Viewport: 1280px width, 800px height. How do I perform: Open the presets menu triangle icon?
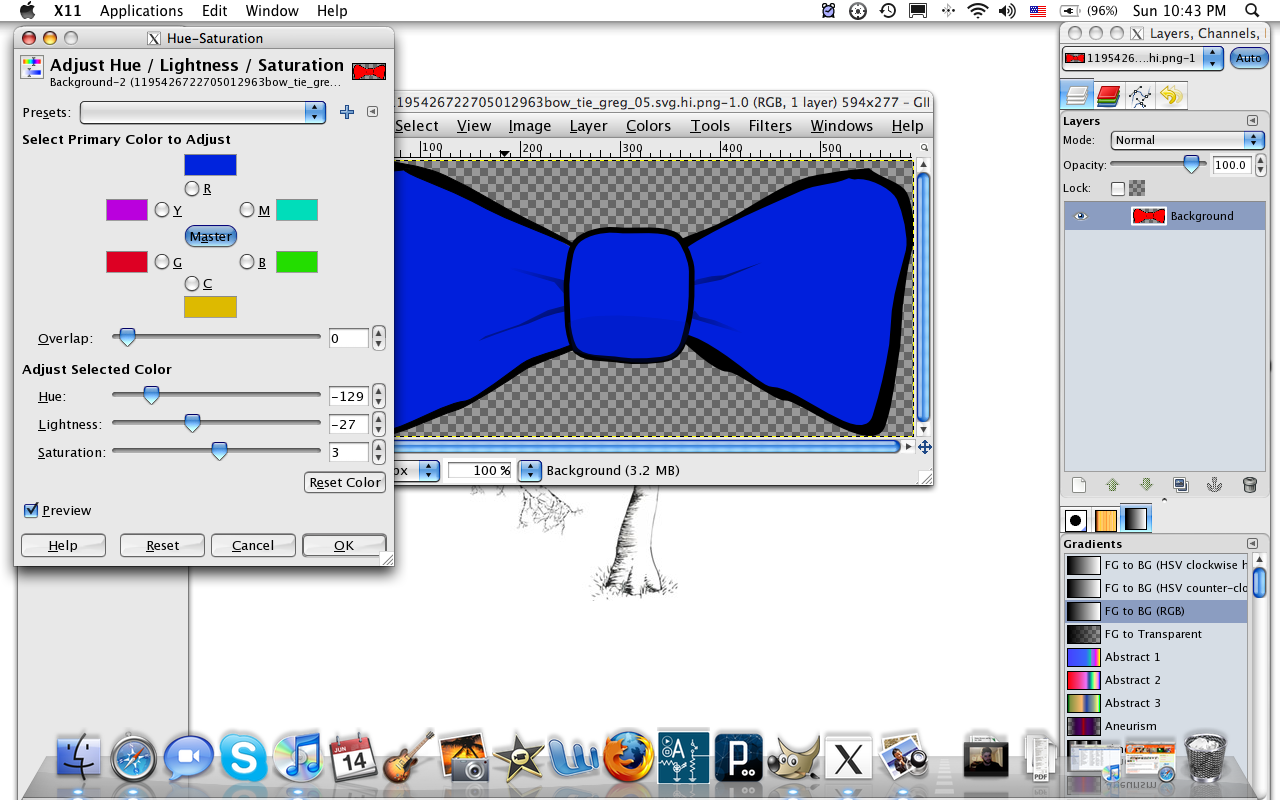(372, 112)
